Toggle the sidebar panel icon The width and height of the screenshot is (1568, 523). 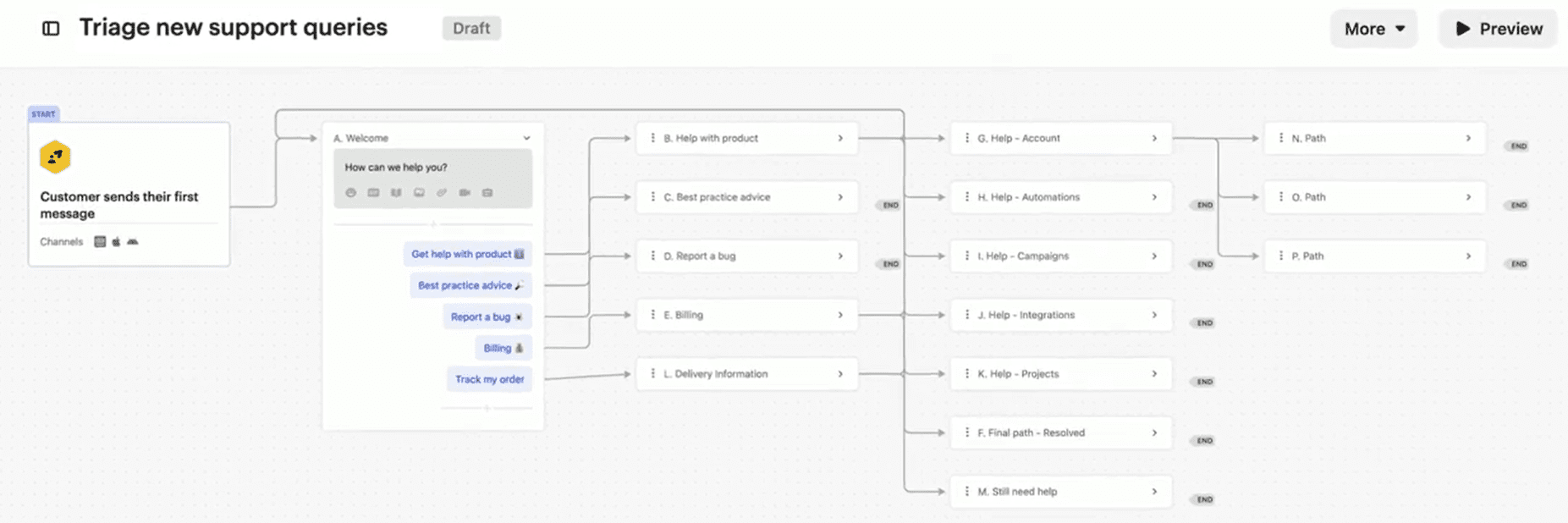(x=51, y=29)
